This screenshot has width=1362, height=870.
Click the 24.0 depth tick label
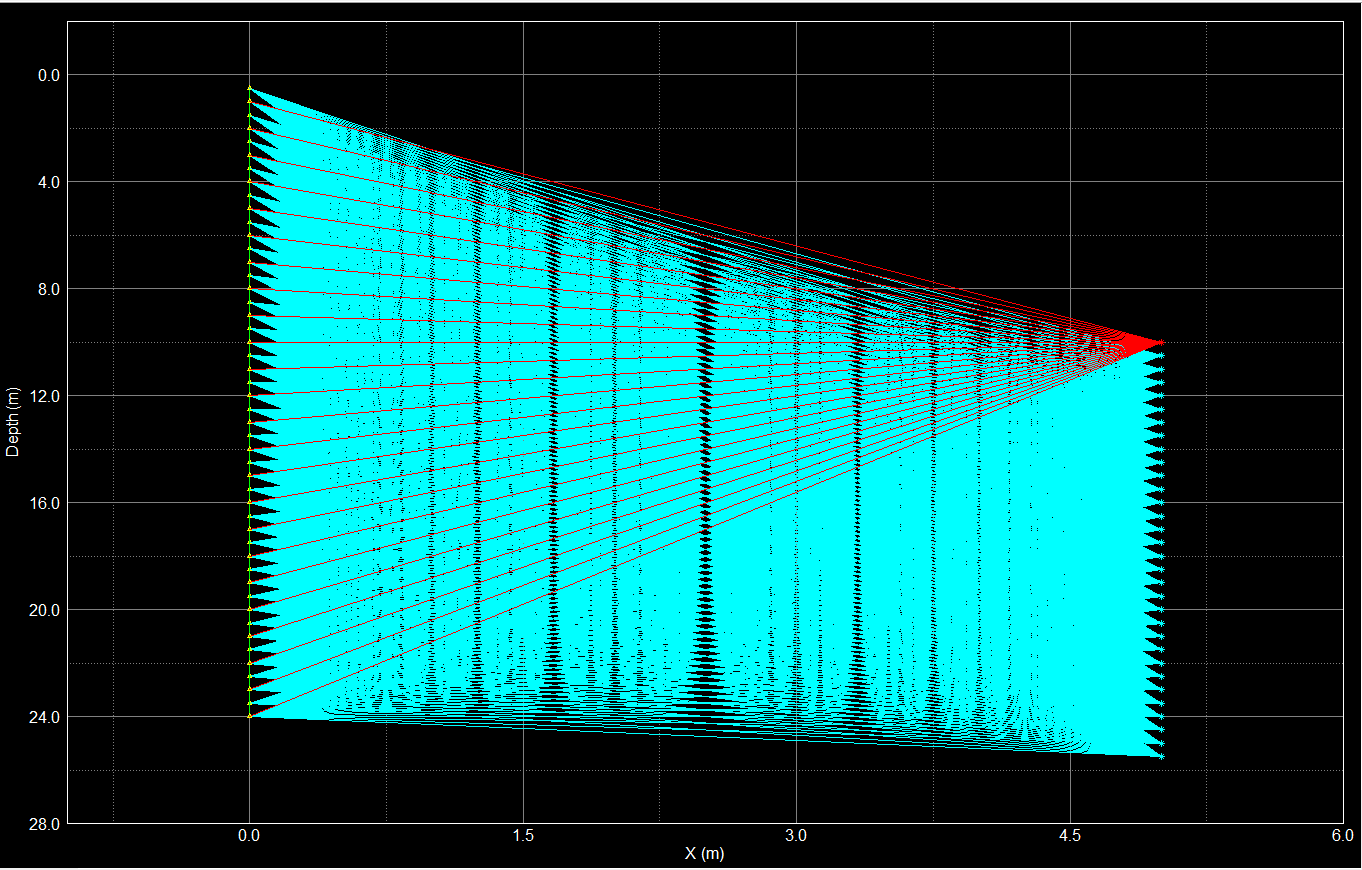coord(45,717)
